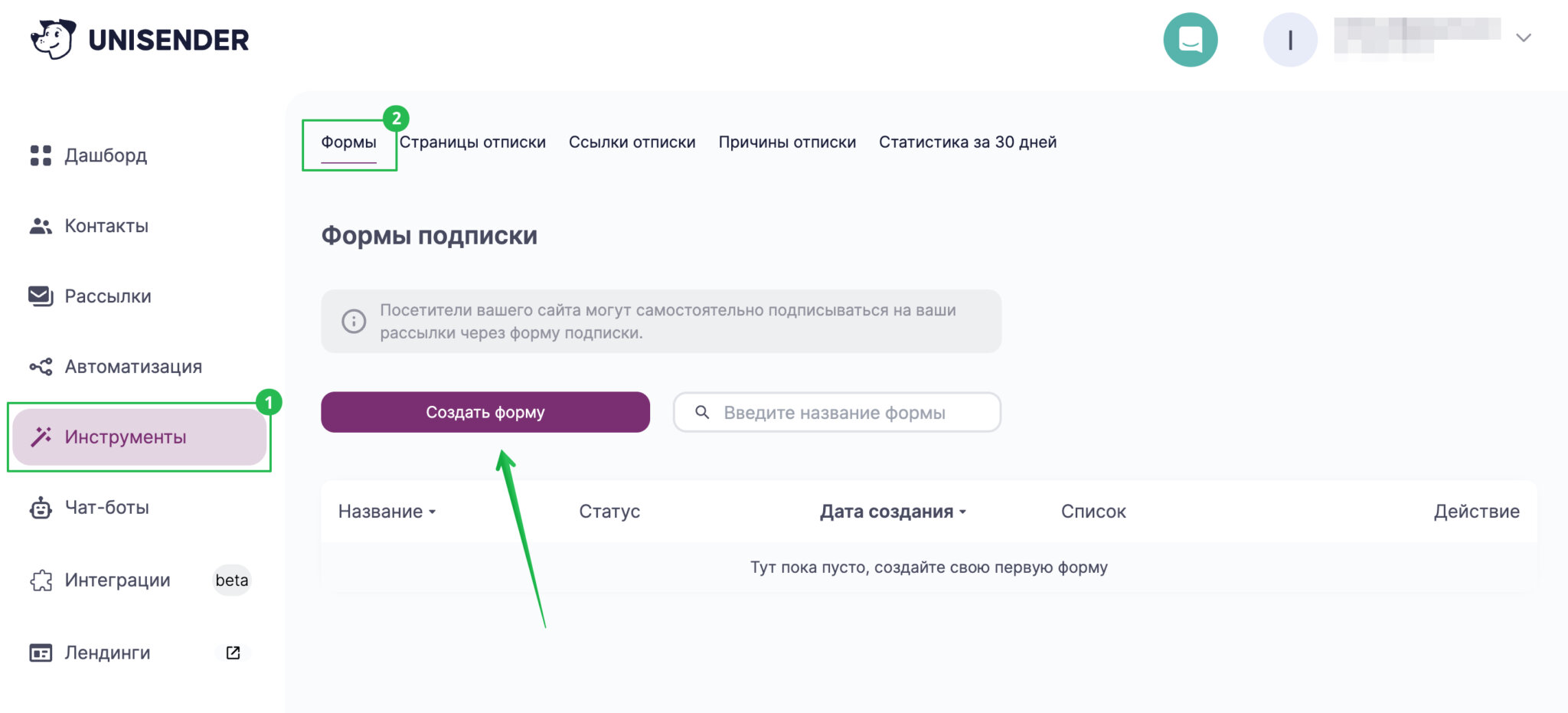1568x713 pixels.
Task: Click the Рассылки envelope icon
Action: click(41, 296)
